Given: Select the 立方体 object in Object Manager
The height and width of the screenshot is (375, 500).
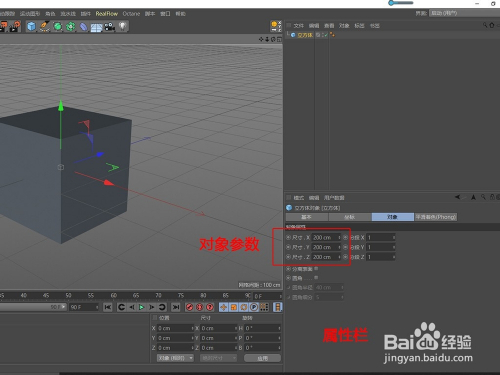Looking at the screenshot, I should 305,35.
